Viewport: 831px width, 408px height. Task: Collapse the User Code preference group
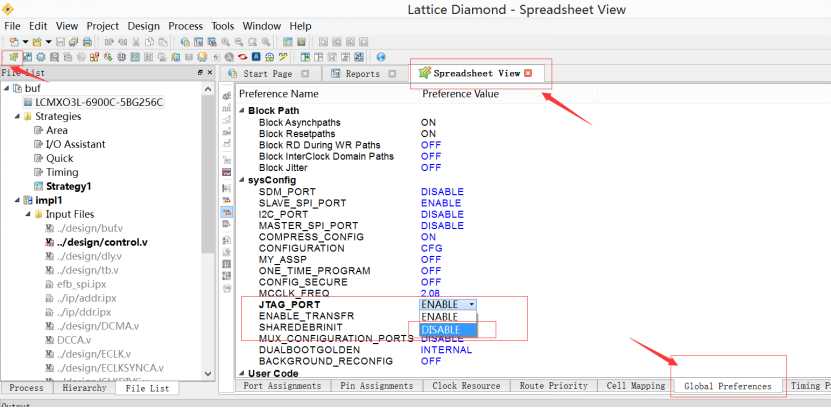click(242, 374)
